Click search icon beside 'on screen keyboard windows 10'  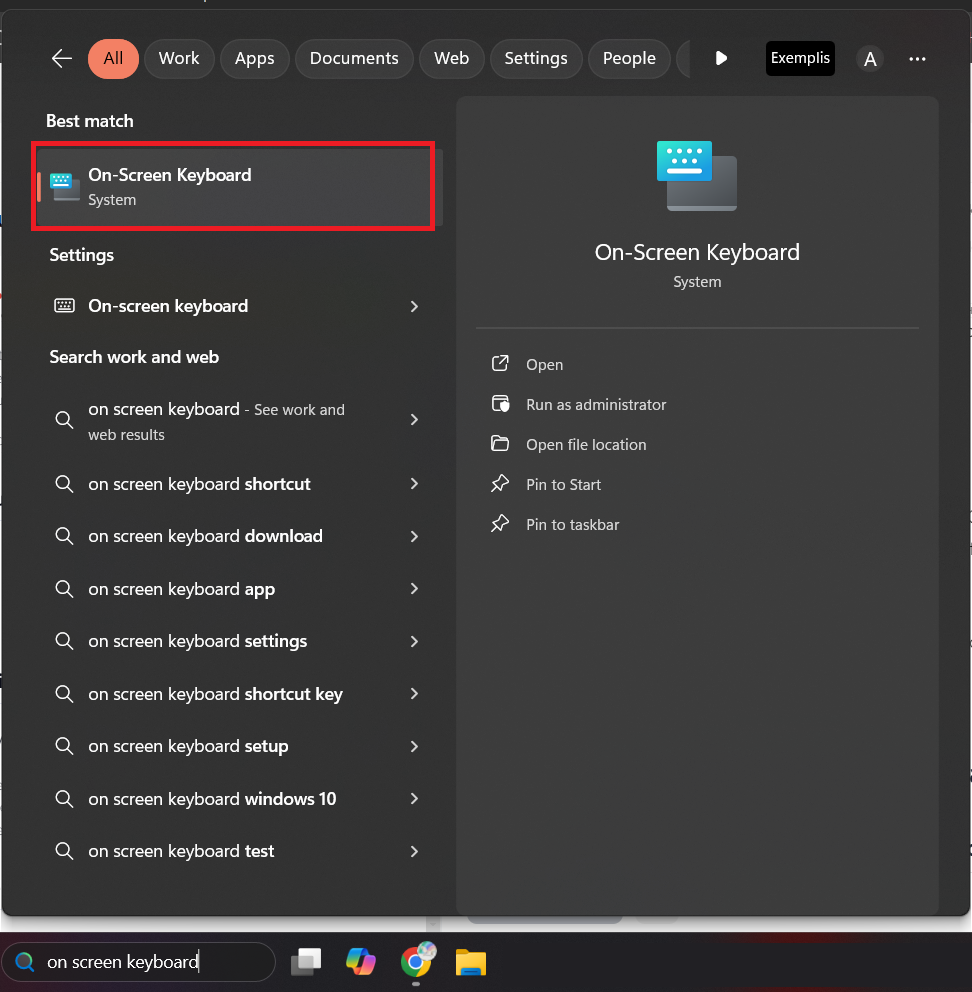click(x=64, y=798)
